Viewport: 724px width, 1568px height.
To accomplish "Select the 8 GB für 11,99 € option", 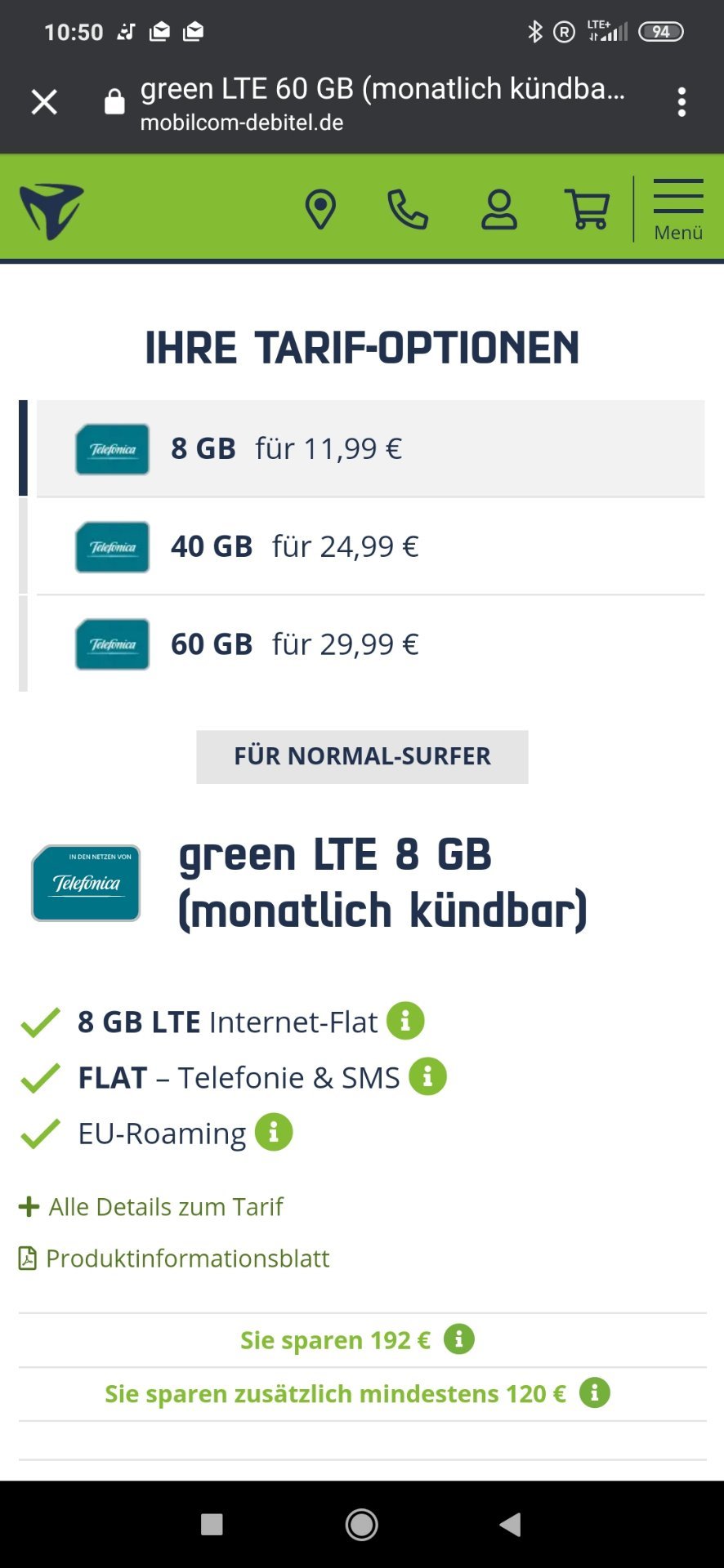I will pyautogui.click(x=370, y=448).
